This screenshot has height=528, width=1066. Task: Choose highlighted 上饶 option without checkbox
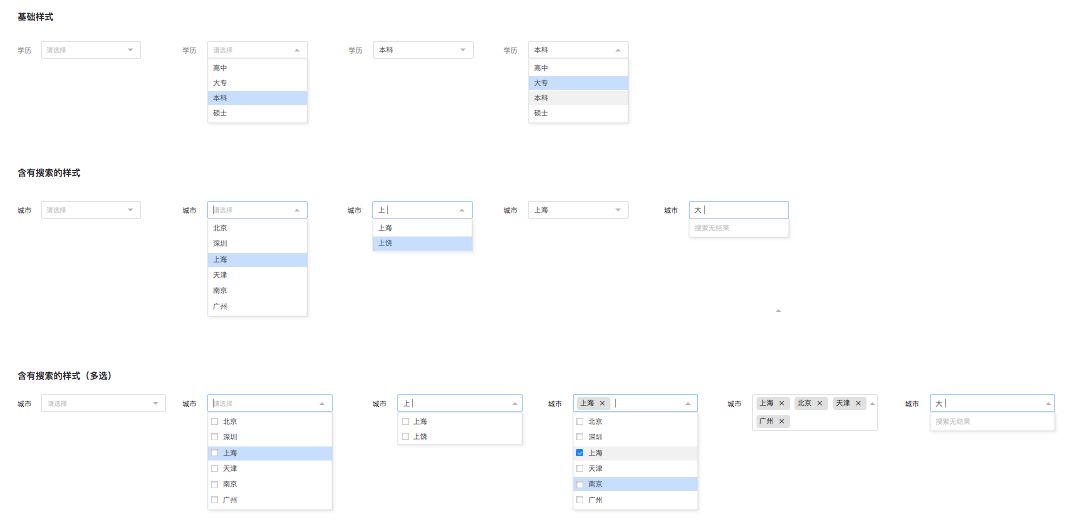(x=422, y=243)
